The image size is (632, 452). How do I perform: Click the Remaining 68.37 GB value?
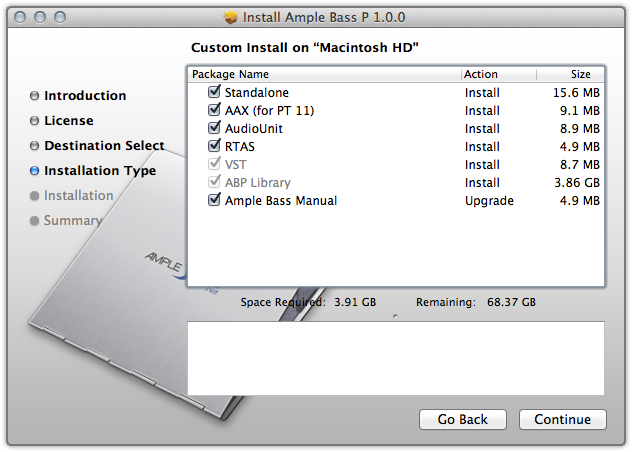pos(511,302)
